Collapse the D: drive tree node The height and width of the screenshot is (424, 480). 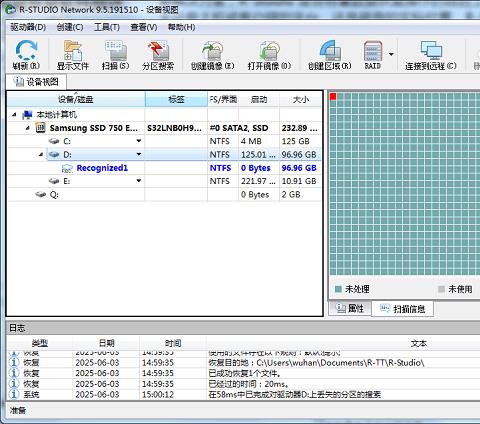(41, 155)
